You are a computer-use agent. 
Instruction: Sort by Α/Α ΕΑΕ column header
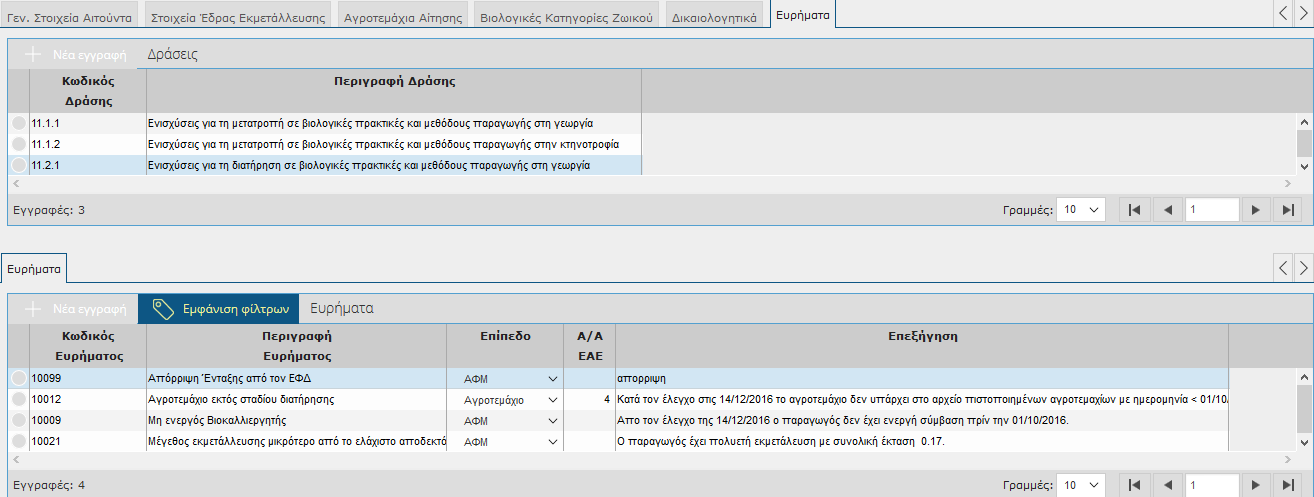(x=590, y=346)
